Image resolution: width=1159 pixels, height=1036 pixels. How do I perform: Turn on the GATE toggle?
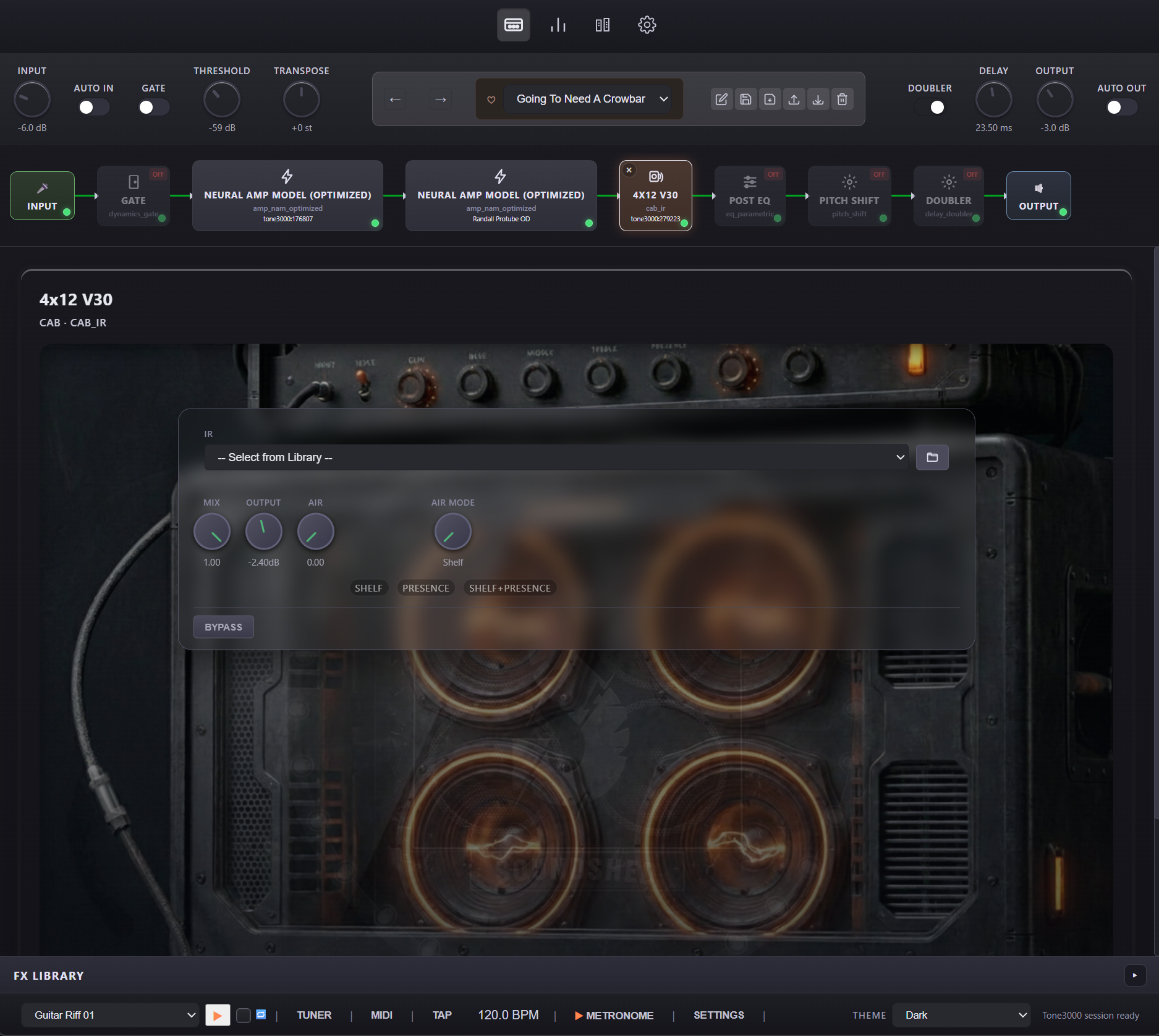tap(153, 106)
